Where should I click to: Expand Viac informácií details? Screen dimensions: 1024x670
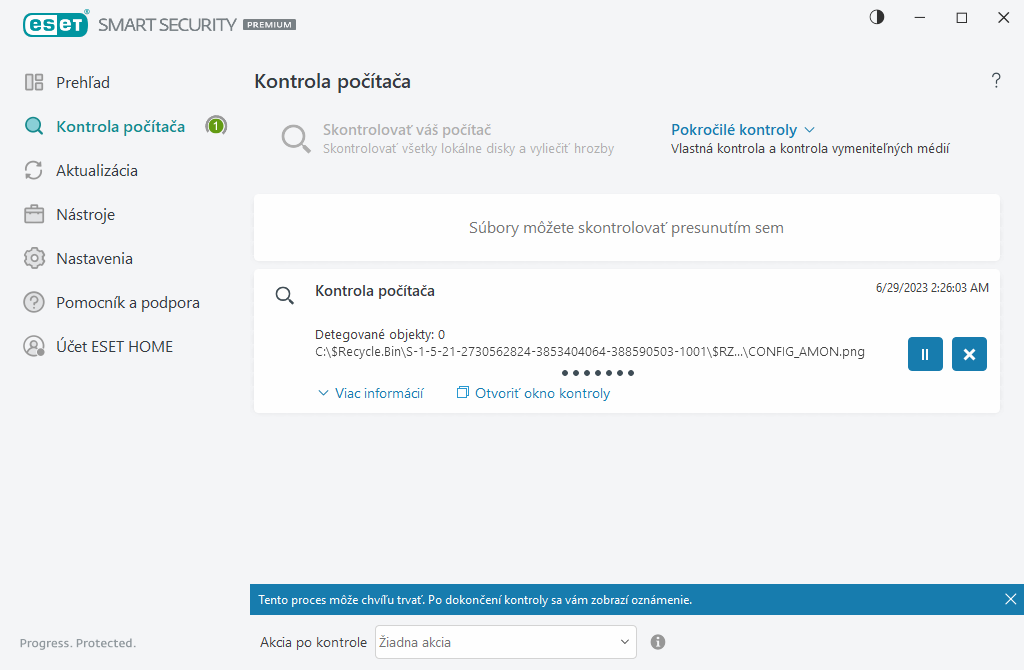tap(370, 393)
